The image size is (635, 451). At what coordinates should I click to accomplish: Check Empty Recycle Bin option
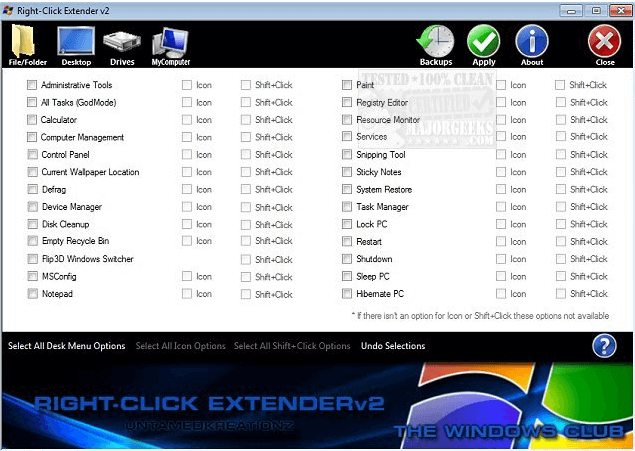pyautogui.click(x=32, y=241)
